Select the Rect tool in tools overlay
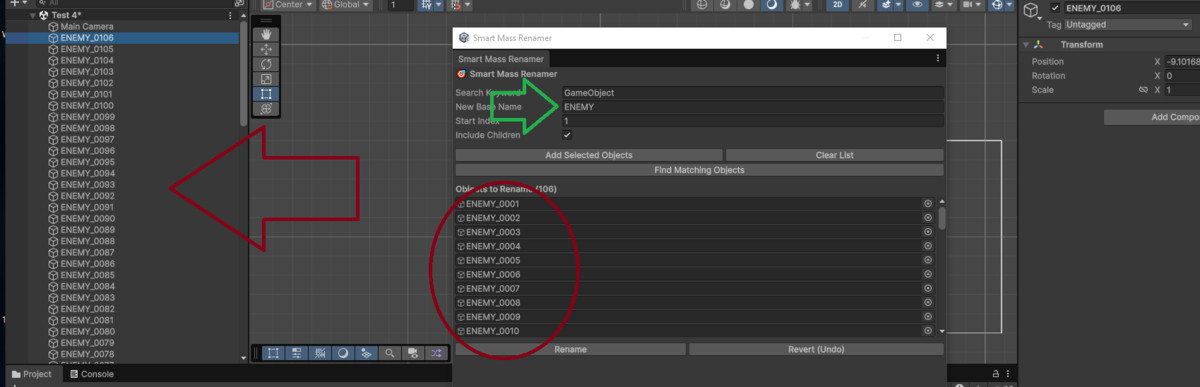The height and width of the screenshot is (387, 1200). coord(267,94)
